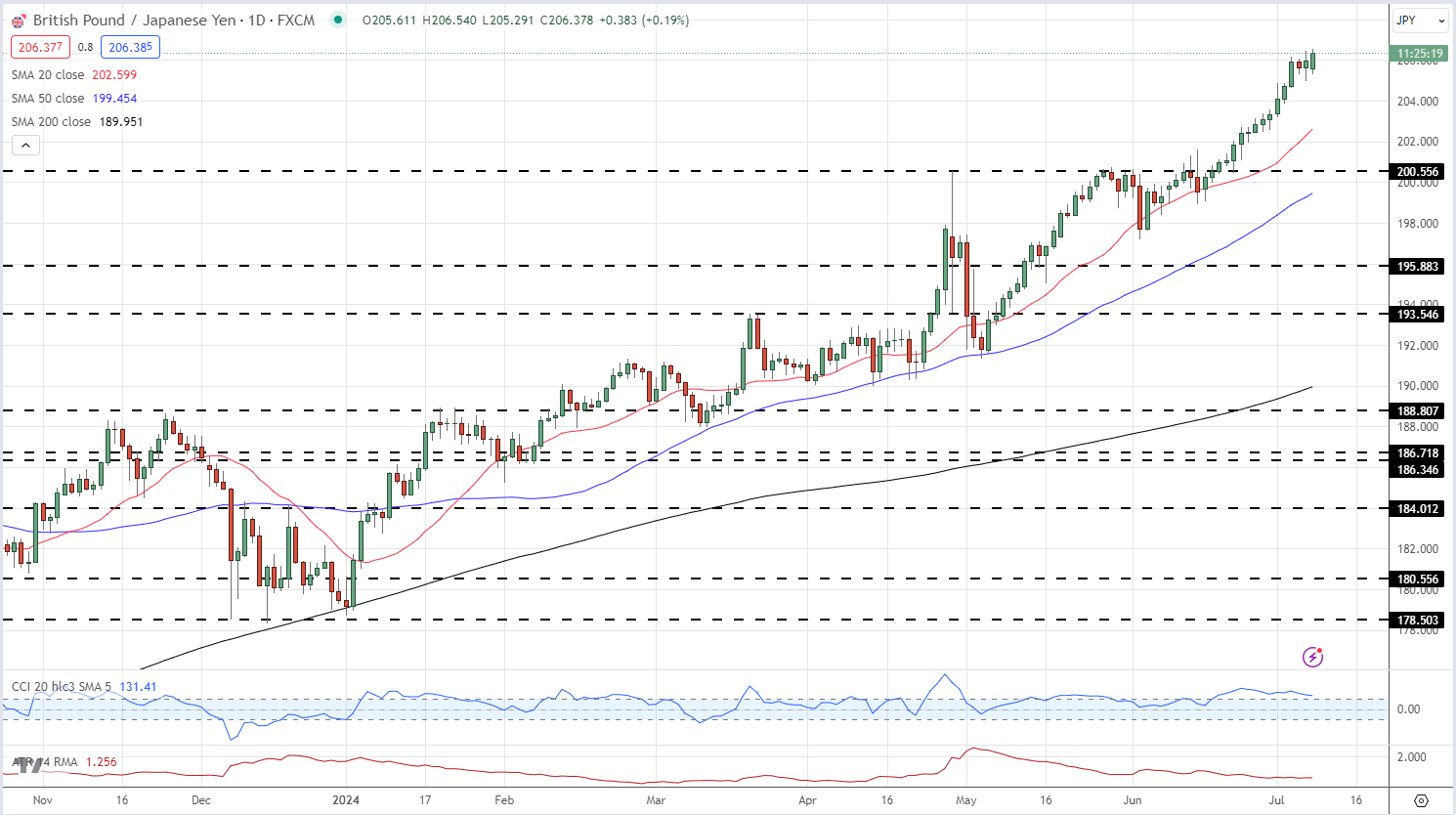Screen dimensions: 1456x815
Task: Click the 188.807 horizontal line label
Action: coord(1418,410)
